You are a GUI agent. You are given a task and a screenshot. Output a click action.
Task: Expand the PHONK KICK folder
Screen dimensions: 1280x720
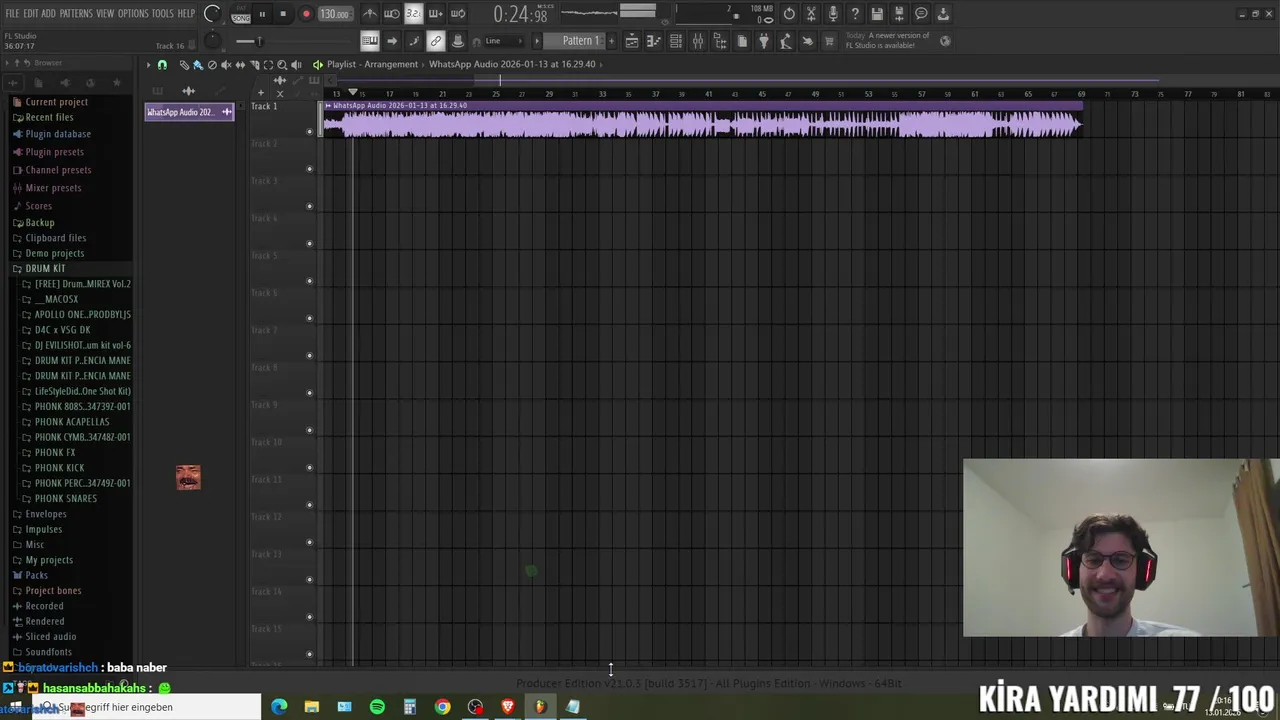[59, 468]
